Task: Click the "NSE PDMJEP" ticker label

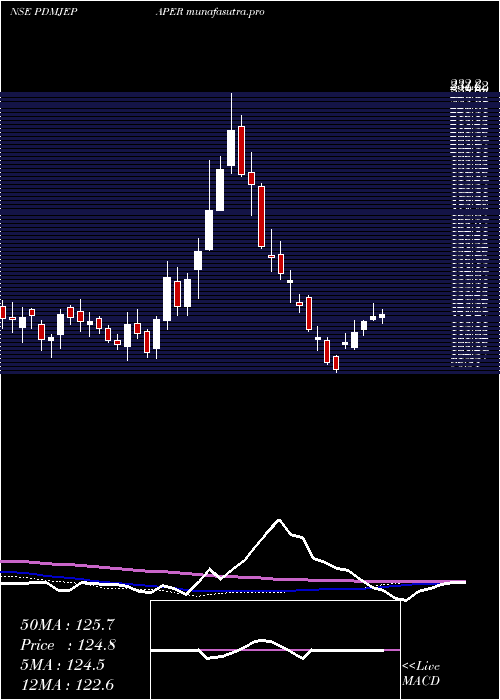Action: point(43,11)
